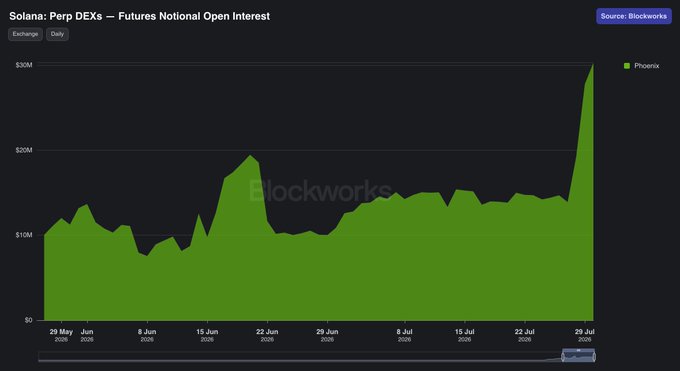Click the June peak near $19M
The width and height of the screenshot is (680, 371).
(x=250, y=155)
